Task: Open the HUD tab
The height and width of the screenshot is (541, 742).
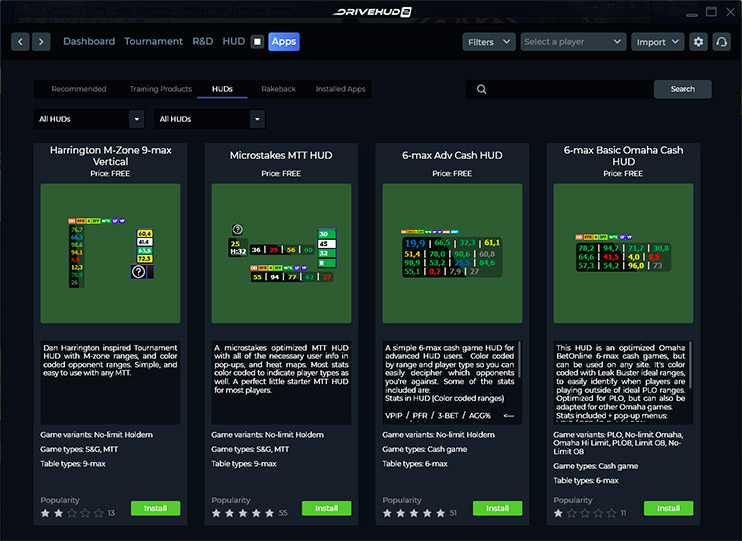Action: click(x=234, y=42)
